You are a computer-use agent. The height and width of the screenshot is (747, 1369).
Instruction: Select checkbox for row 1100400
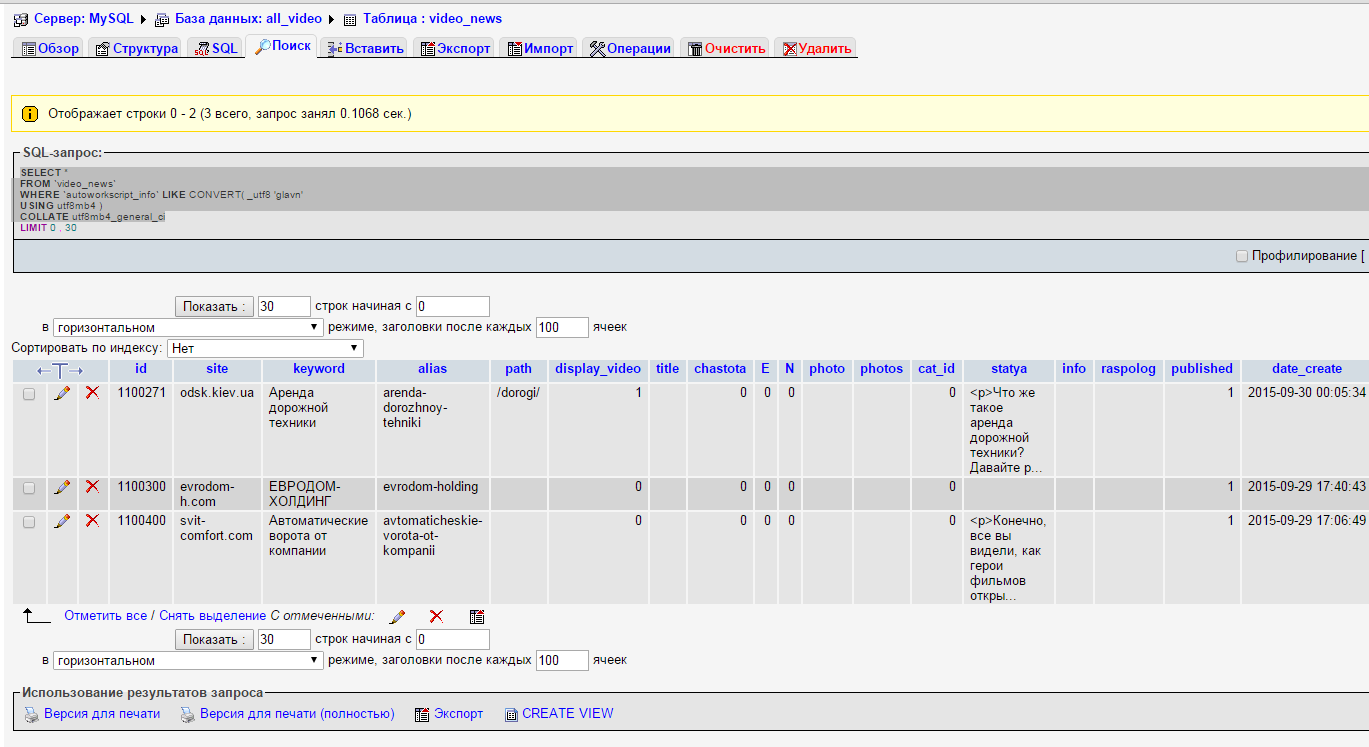pyautogui.click(x=29, y=522)
